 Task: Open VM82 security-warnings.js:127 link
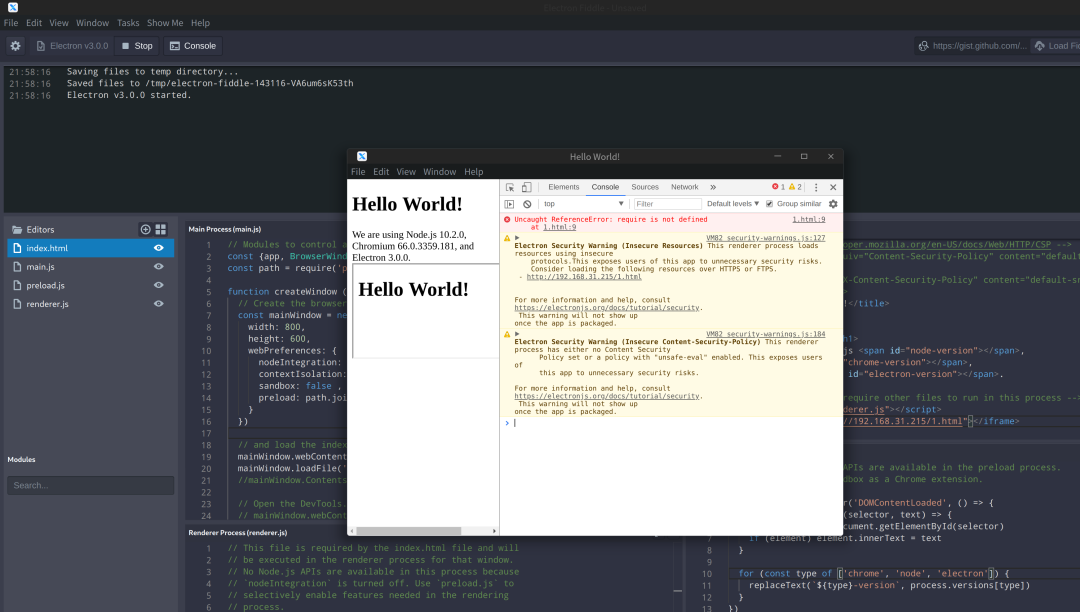765,238
